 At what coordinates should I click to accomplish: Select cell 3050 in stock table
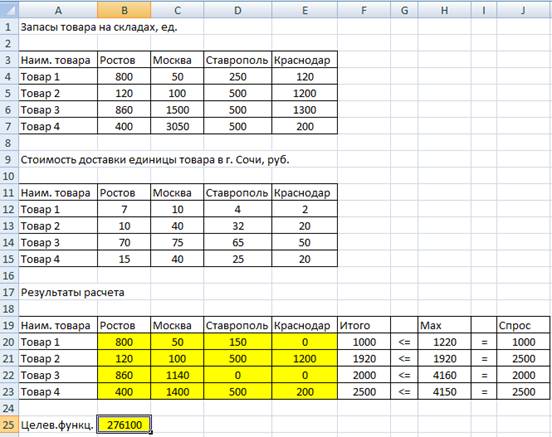177,126
